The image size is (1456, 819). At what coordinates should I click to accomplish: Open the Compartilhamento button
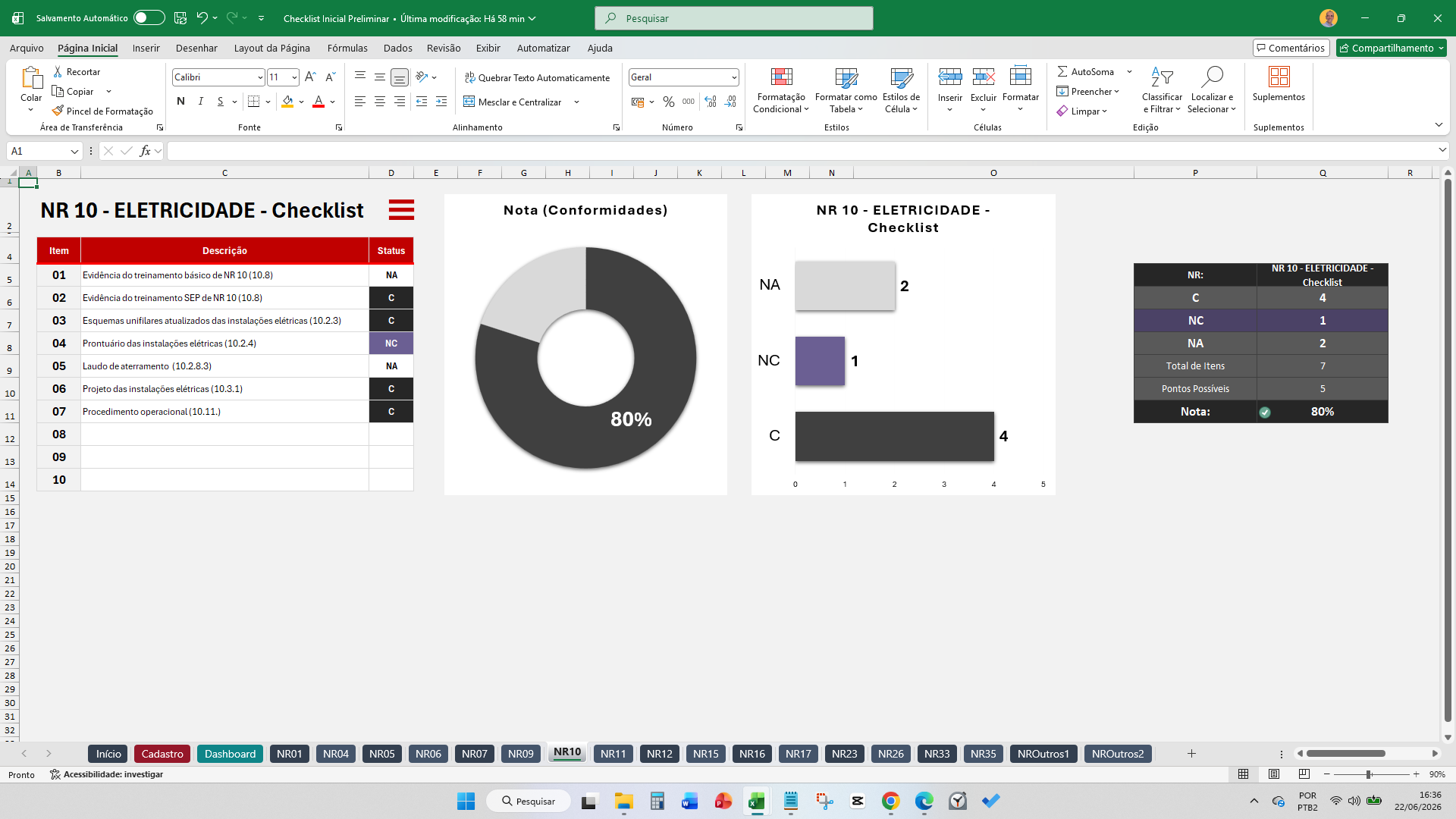(1391, 48)
